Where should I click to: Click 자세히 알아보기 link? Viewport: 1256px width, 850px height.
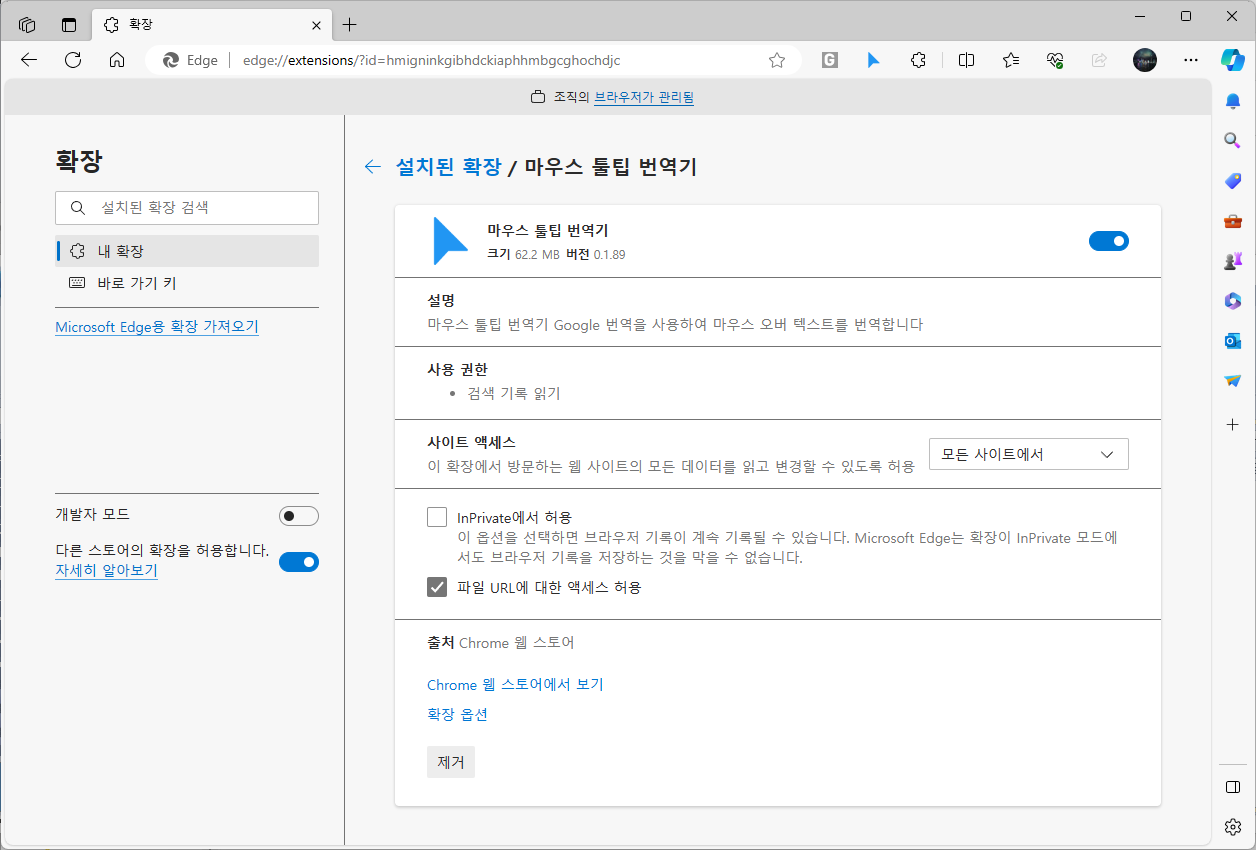(x=106, y=570)
